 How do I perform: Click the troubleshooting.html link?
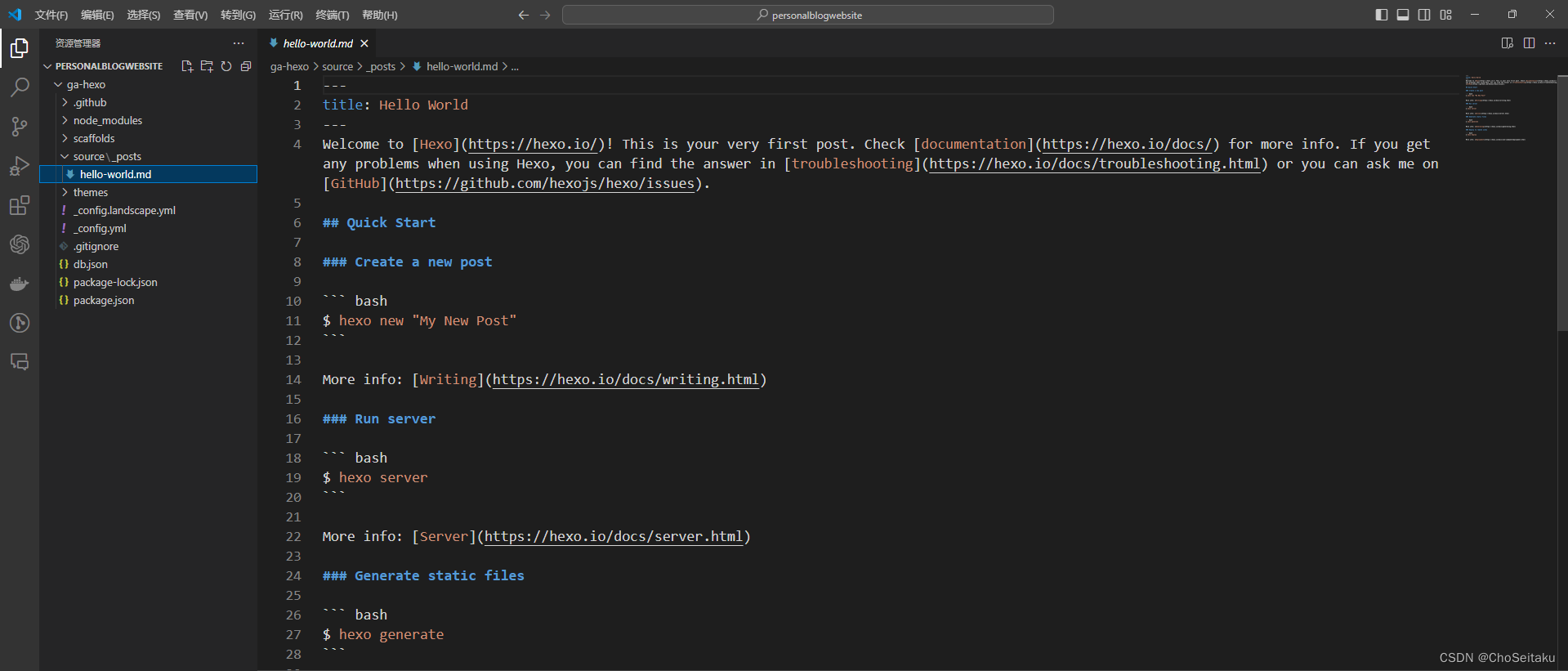(1094, 163)
